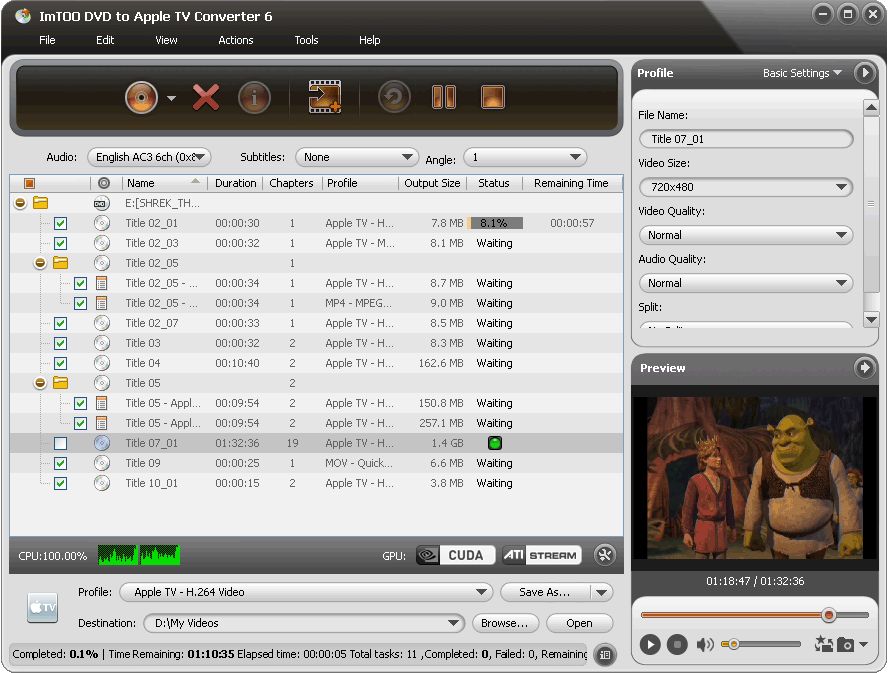The height and width of the screenshot is (673, 888).
Task: Uncheck Title 02_03 checkbox
Action: [x=61, y=244]
